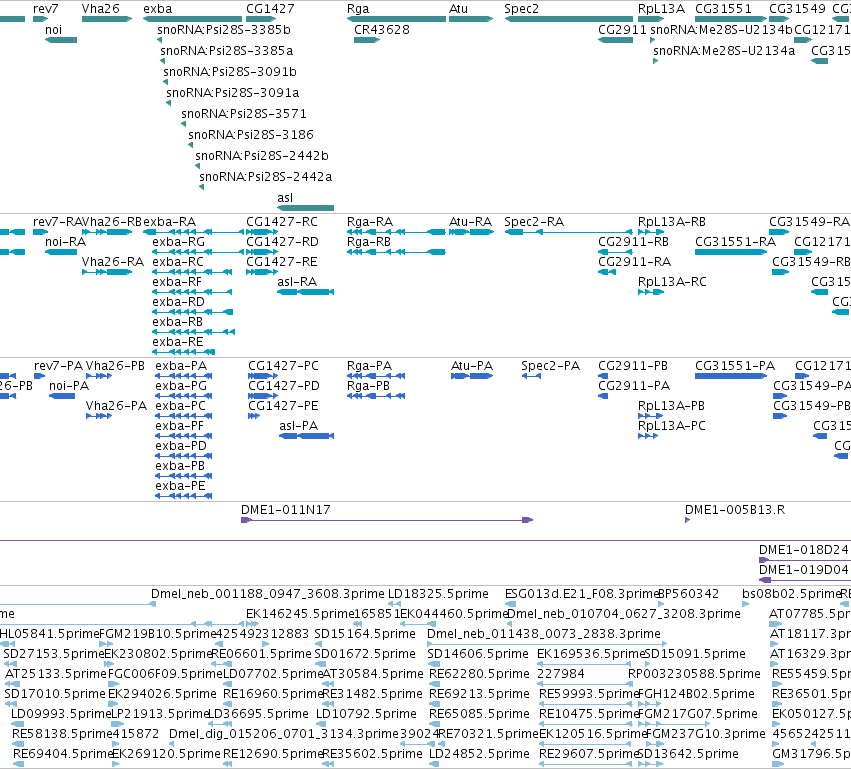The width and height of the screenshot is (851, 769).
Task: Select the noi-RA transcript label
Action: tap(65, 242)
